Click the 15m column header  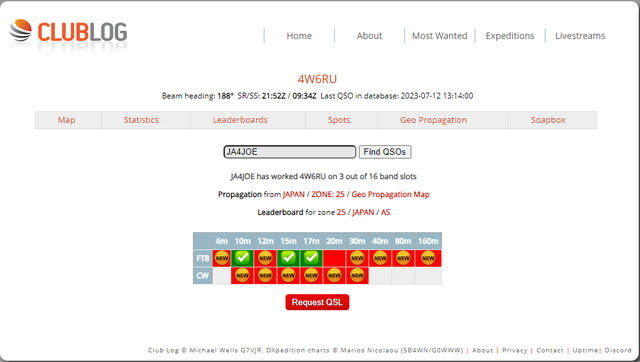288,241
